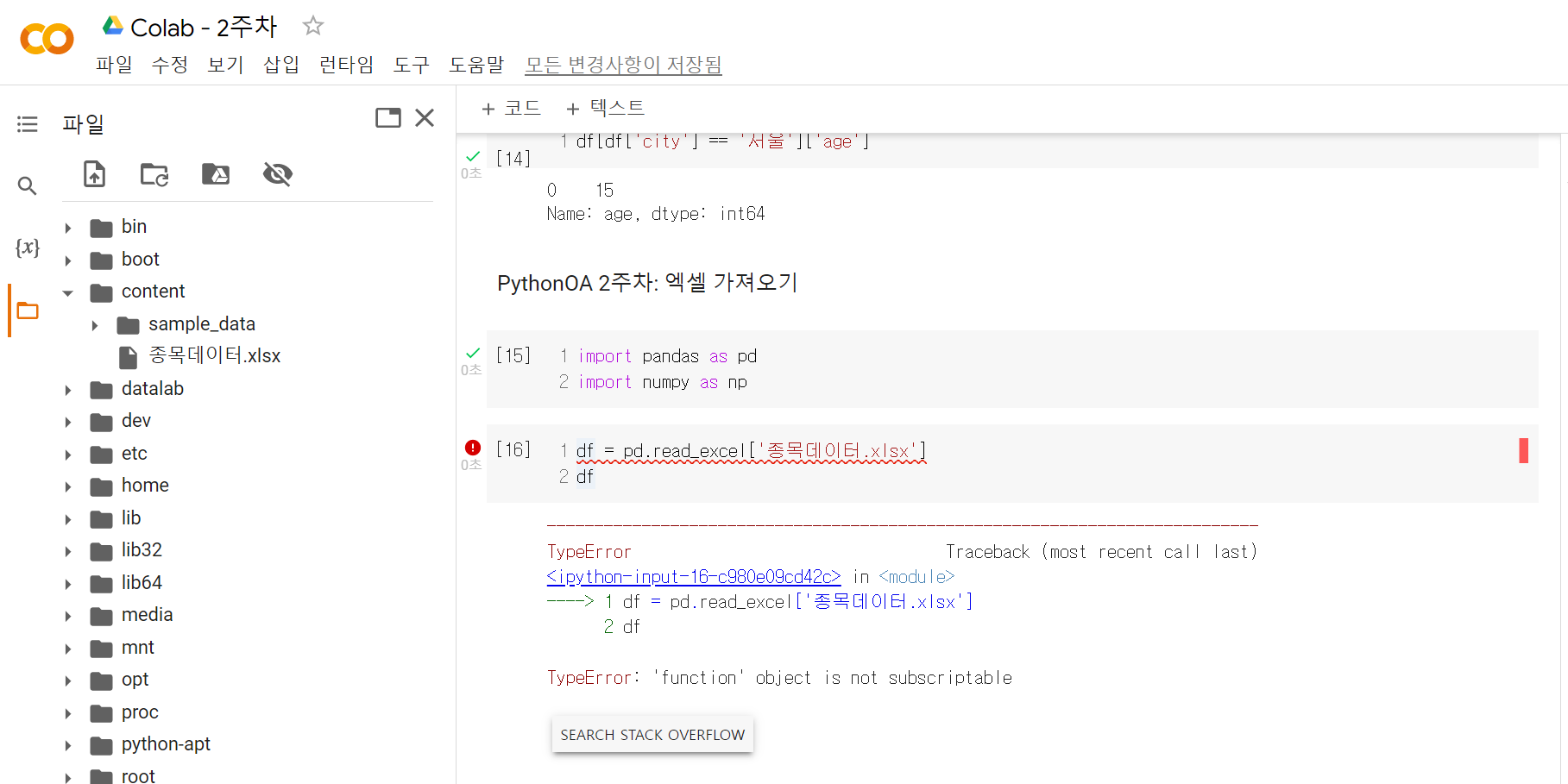Open the 삽입 menu
The height and width of the screenshot is (784, 1568).
281,65
